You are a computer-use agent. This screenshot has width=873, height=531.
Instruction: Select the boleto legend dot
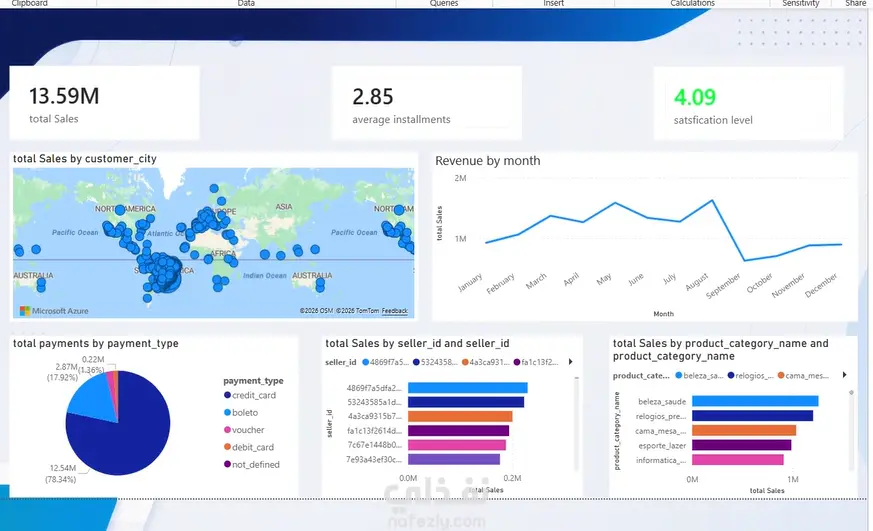(227, 412)
